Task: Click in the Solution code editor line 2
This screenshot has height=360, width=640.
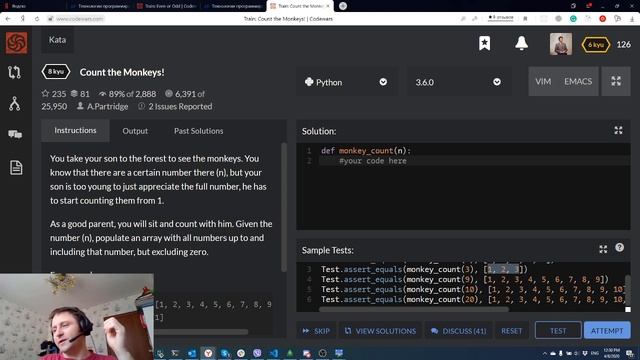Action: click(x=473, y=161)
